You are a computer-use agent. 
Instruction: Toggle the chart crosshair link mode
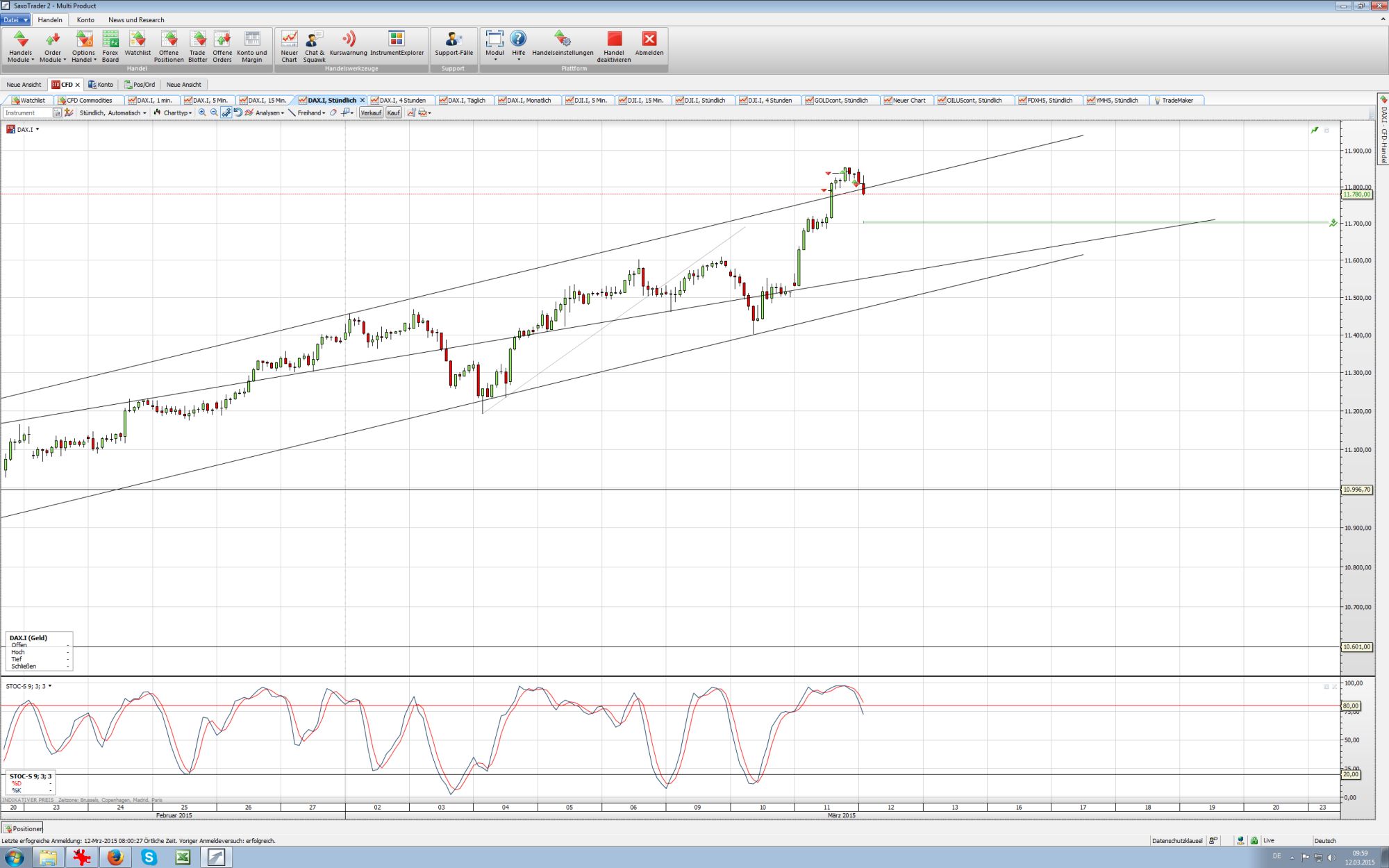(x=226, y=112)
